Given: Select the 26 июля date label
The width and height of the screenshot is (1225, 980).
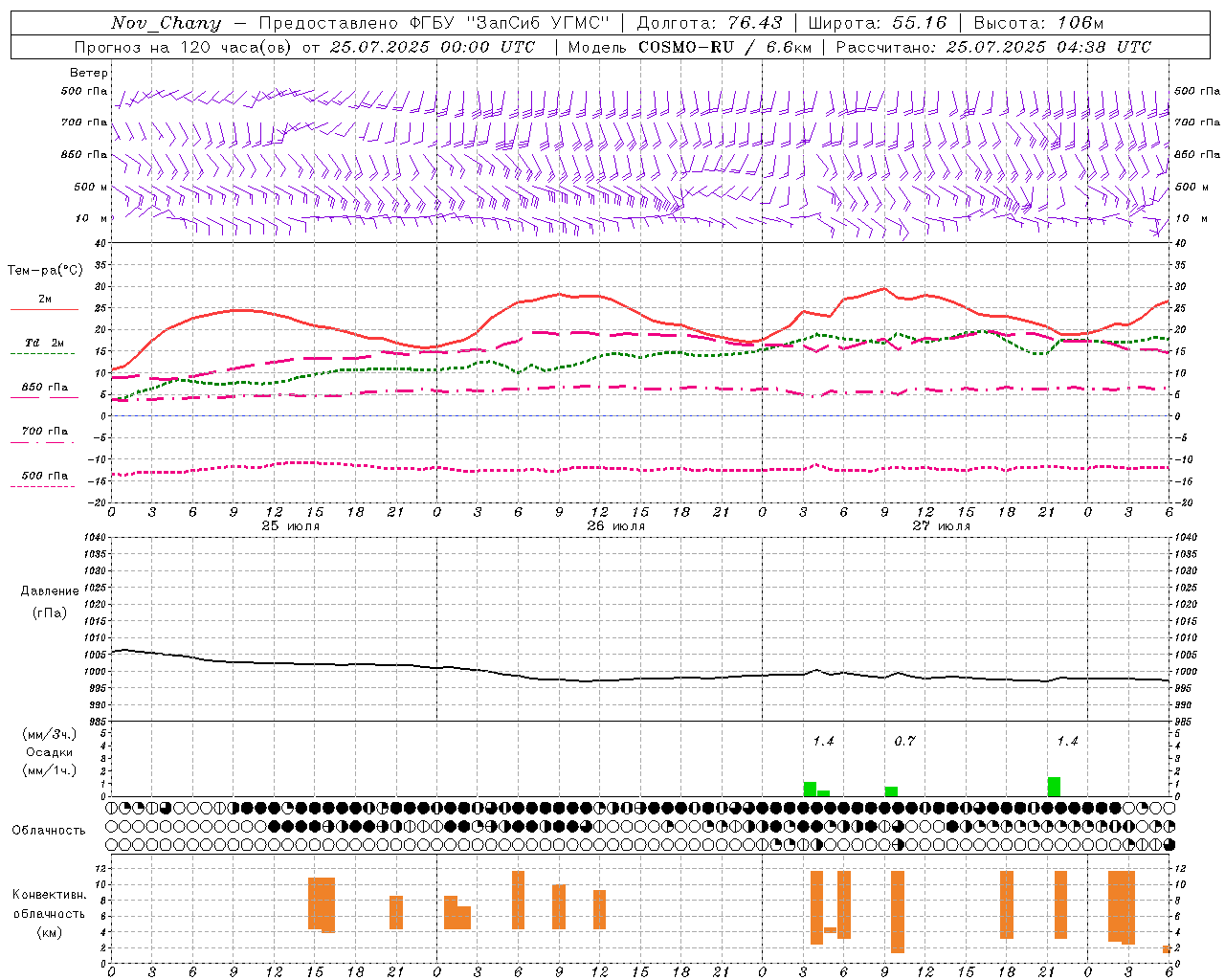Looking at the screenshot, I should [616, 526].
